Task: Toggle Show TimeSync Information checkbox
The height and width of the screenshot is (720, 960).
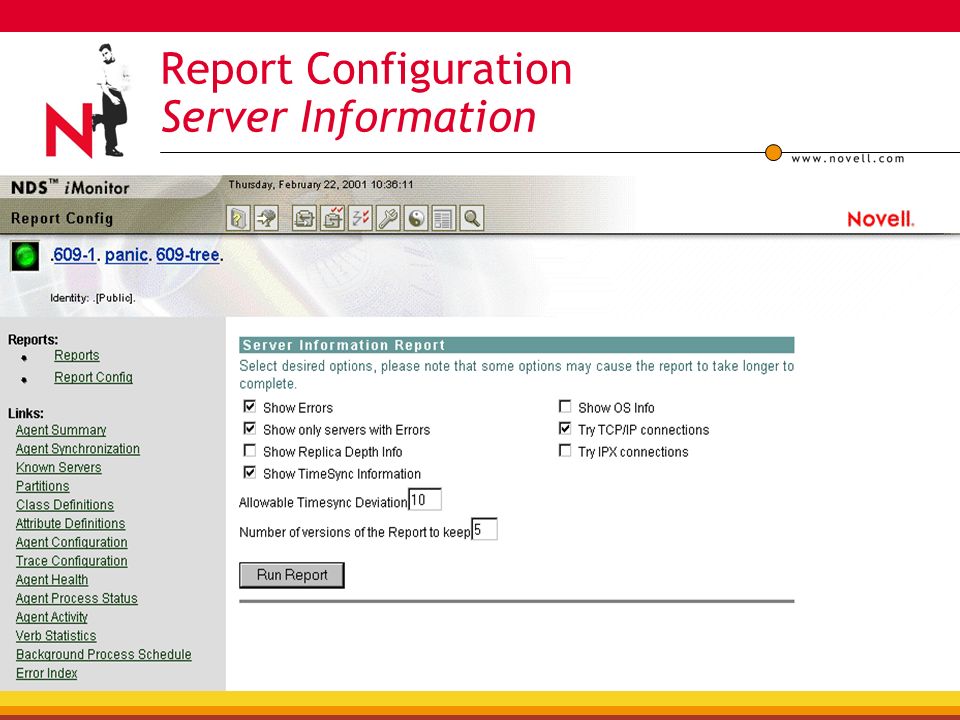Action: click(x=250, y=473)
